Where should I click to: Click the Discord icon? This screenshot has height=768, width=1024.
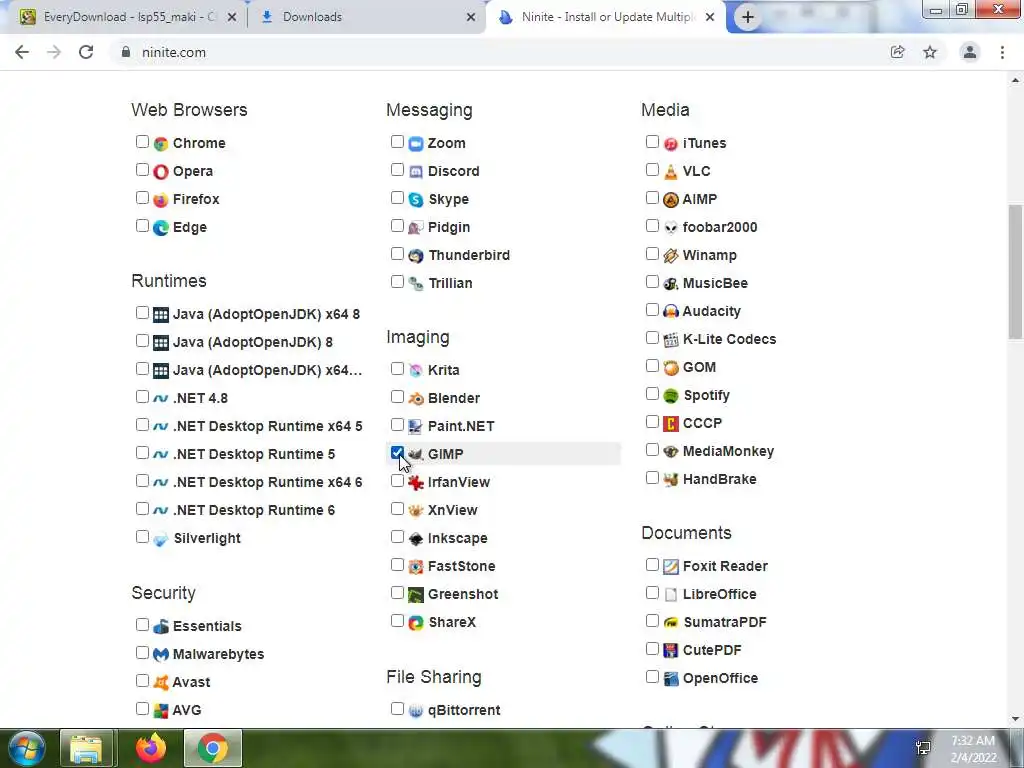tap(416, 171)
